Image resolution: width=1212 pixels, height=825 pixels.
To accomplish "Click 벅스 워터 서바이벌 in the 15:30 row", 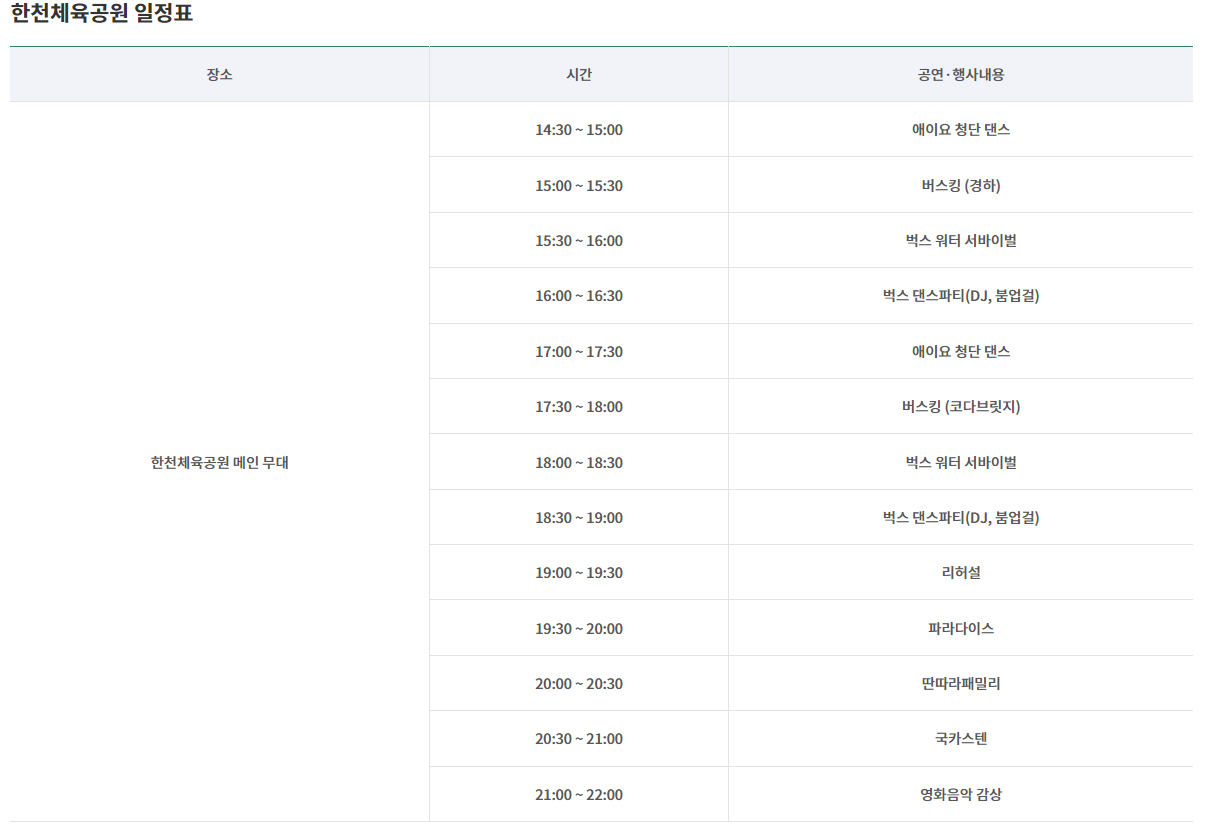I will (961, 240).
